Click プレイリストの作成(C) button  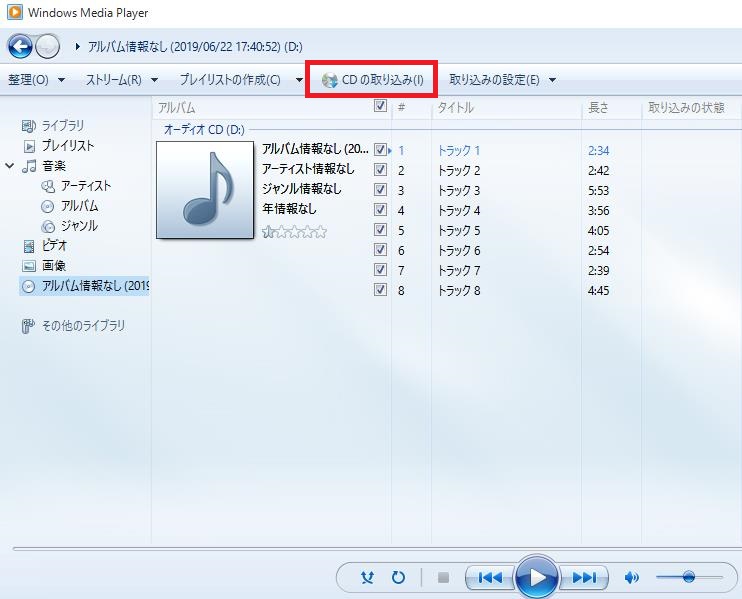click(x=230, y=80)
